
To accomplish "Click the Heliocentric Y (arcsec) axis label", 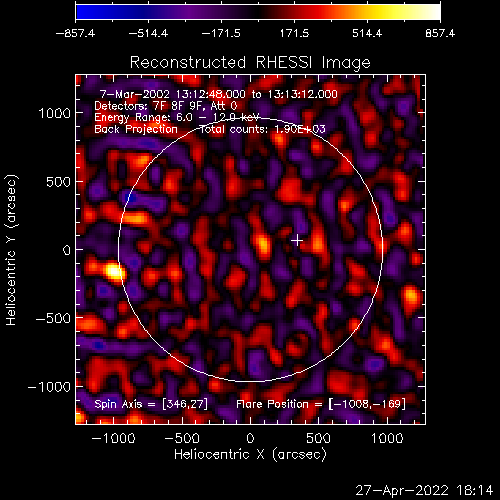I will click(x=11, y=250).
